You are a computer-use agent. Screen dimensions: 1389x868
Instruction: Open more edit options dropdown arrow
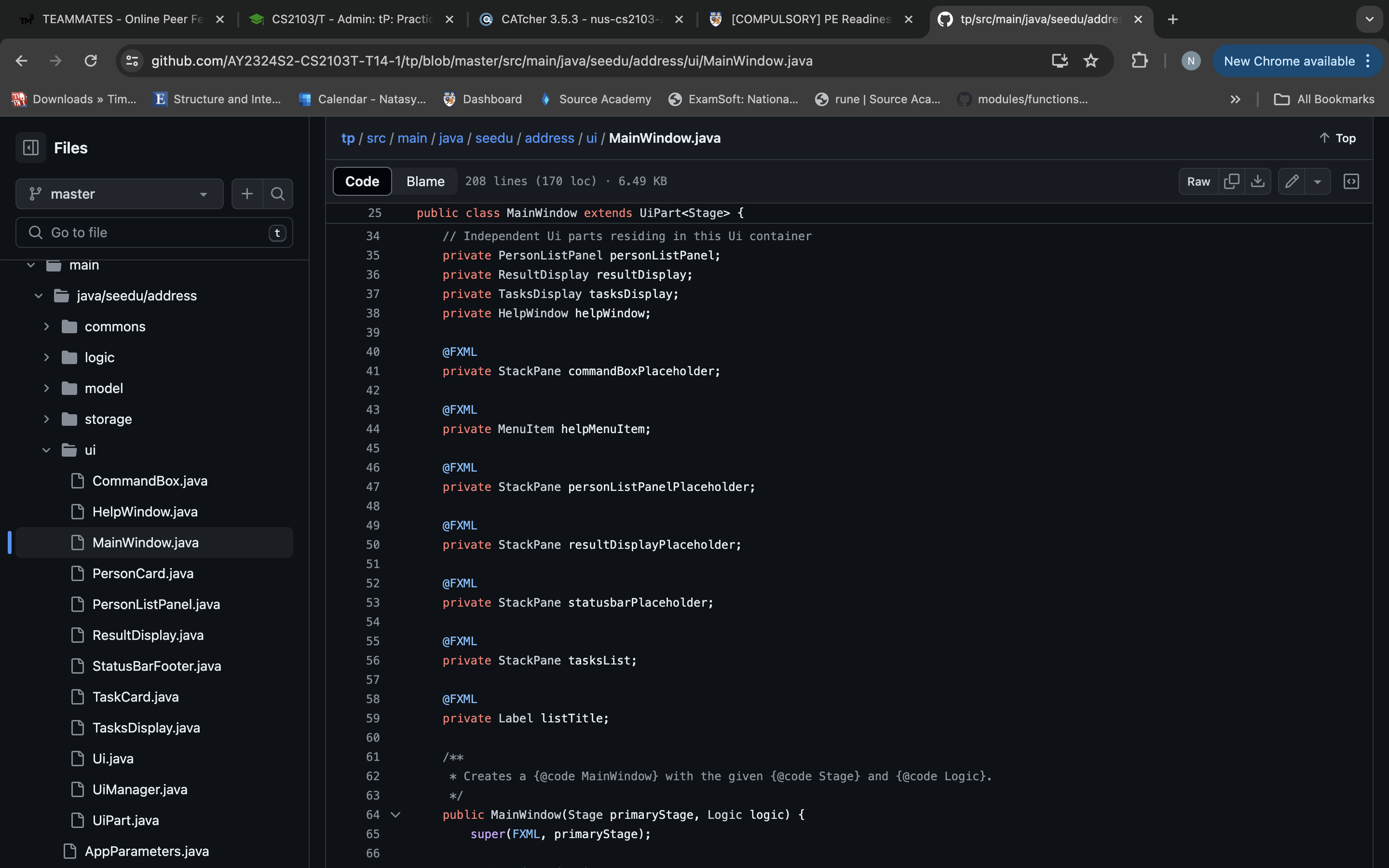(1317, 181)
